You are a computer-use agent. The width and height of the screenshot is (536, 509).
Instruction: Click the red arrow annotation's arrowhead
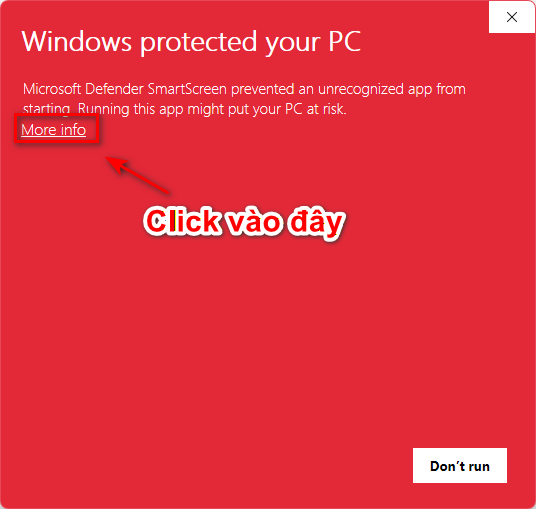coord(115,163)
